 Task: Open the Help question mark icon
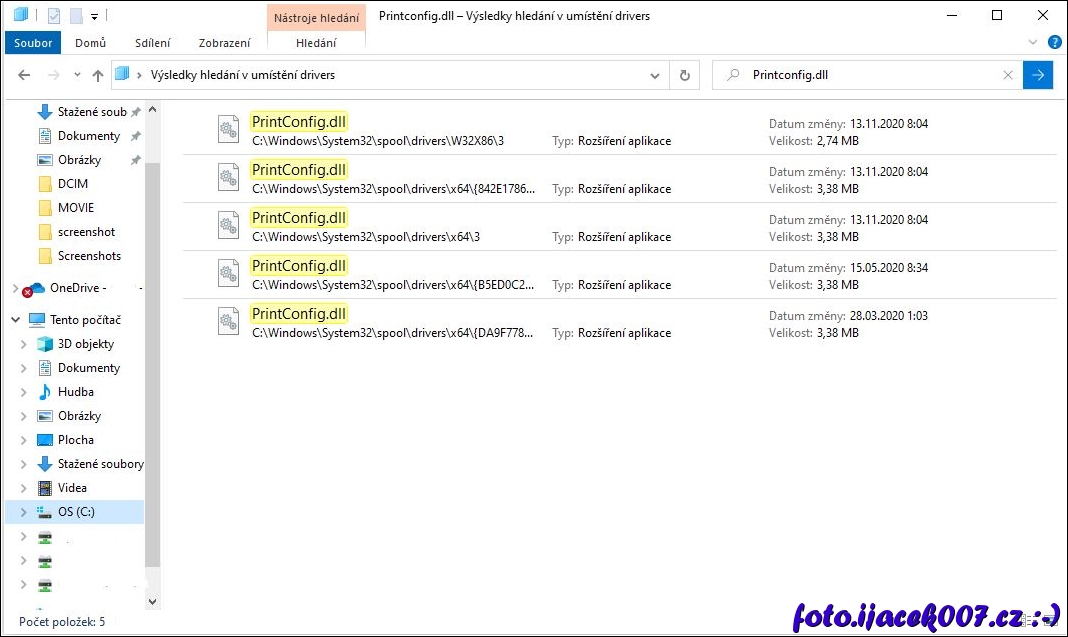point(1054,43)
